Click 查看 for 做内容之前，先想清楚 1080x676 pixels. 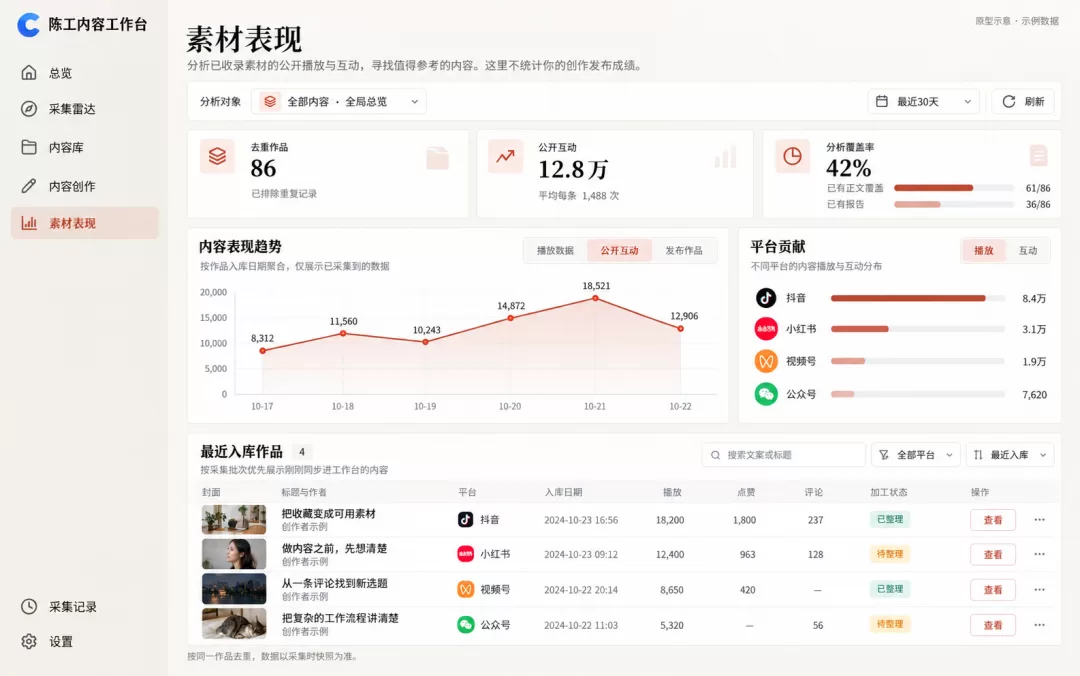click(993, 554)
